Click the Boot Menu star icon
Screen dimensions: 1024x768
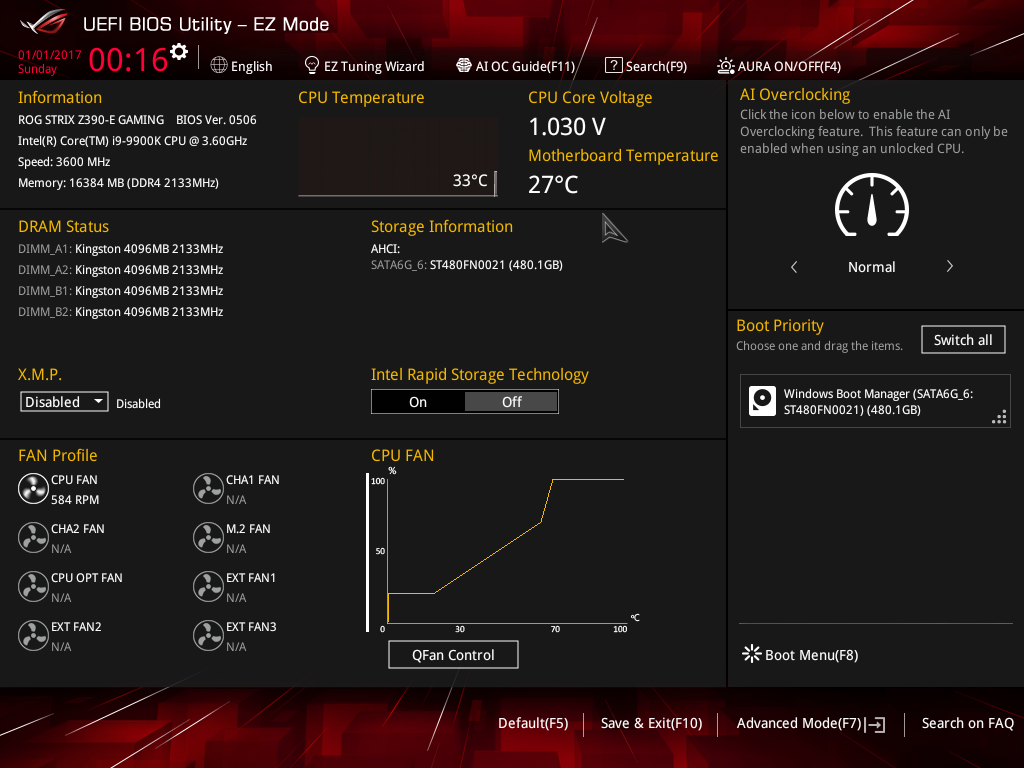coord(752,654)
